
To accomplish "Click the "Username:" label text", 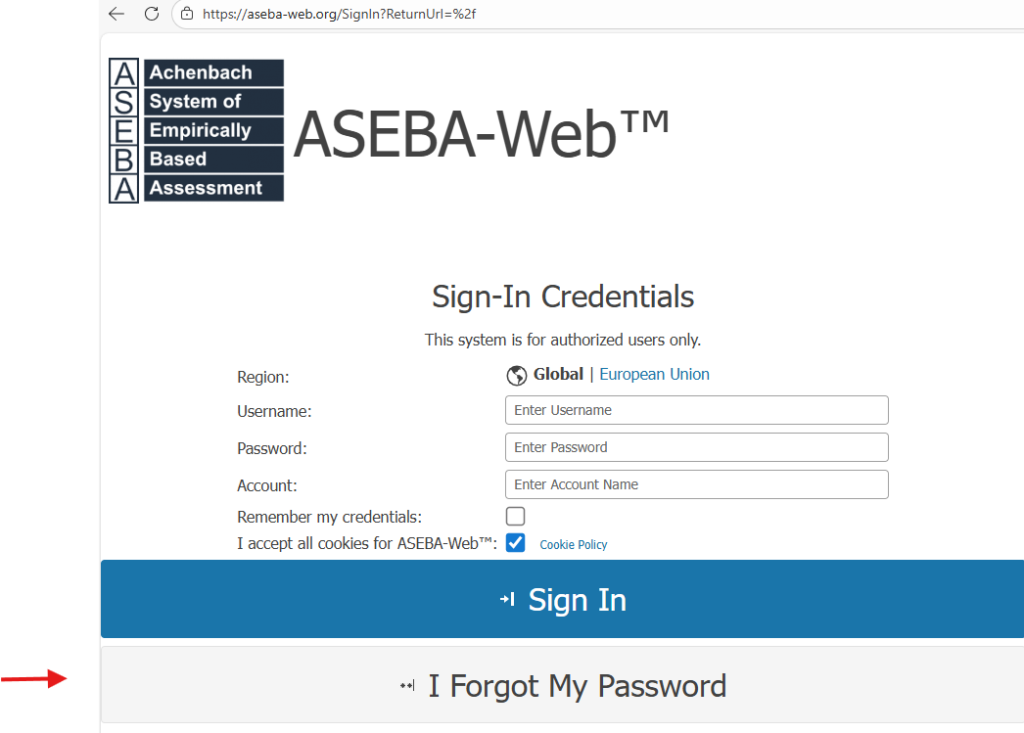I will (x=274, y=411).
